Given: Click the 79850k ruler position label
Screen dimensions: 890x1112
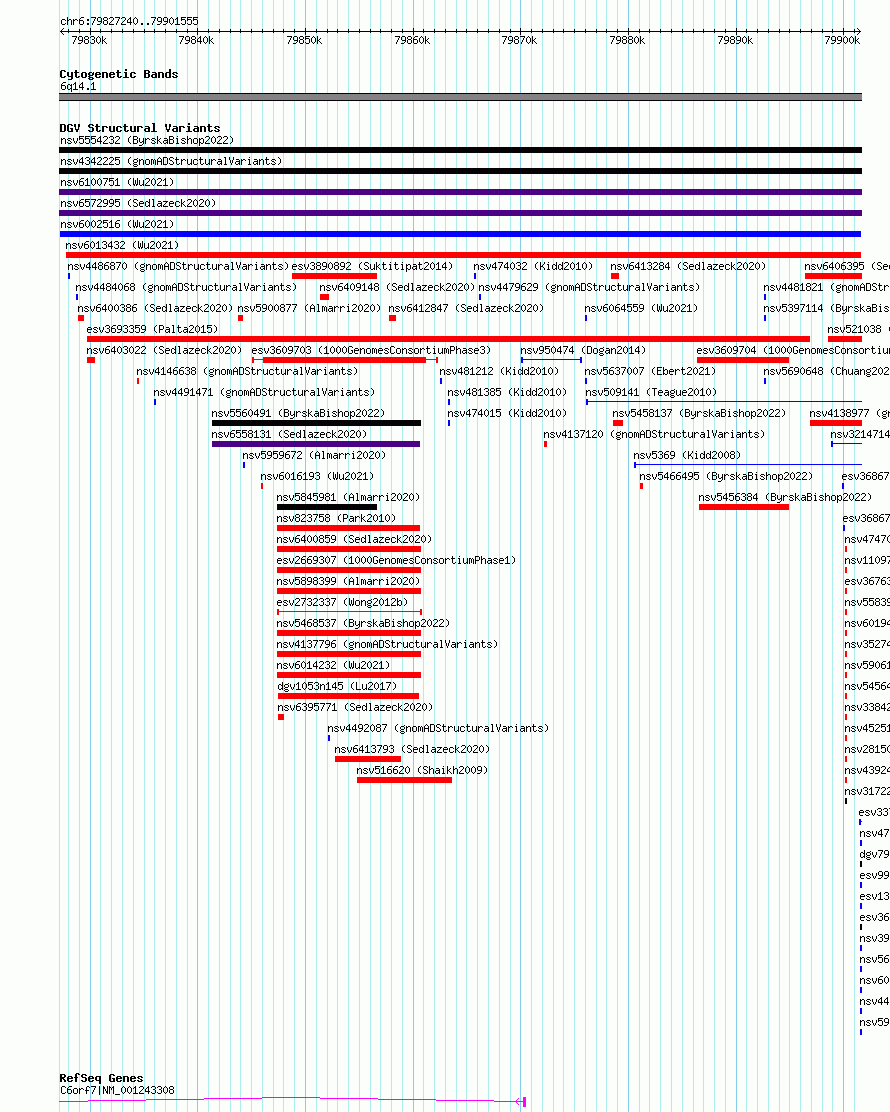Looking at the screenshot, I should 304,40.
